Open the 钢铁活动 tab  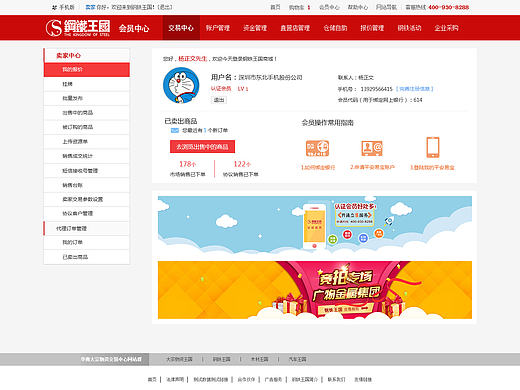[x=409, y=28]
